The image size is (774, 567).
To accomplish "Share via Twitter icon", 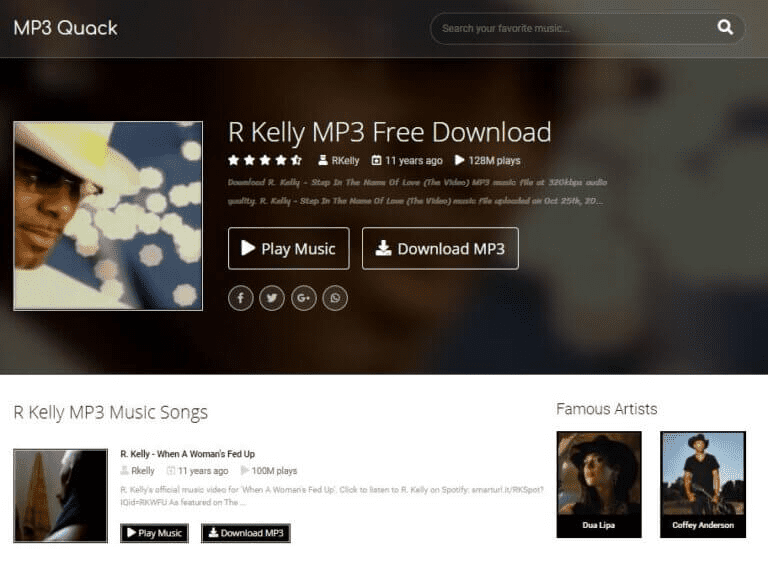I will tap(272, 298).
